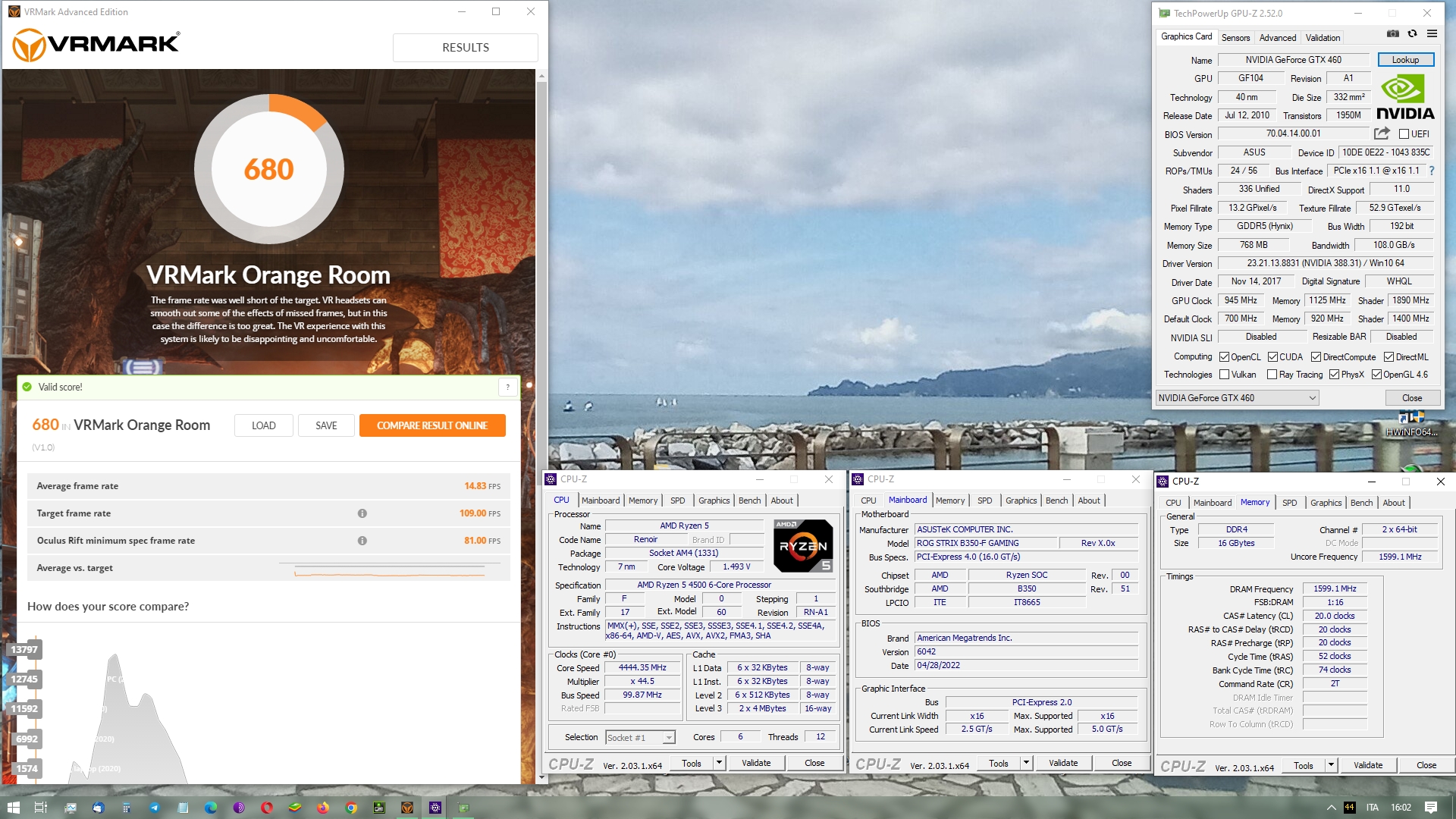
Task: Take a GPU-Z screenshot with the camera icon
Action: coord(1393,33)
